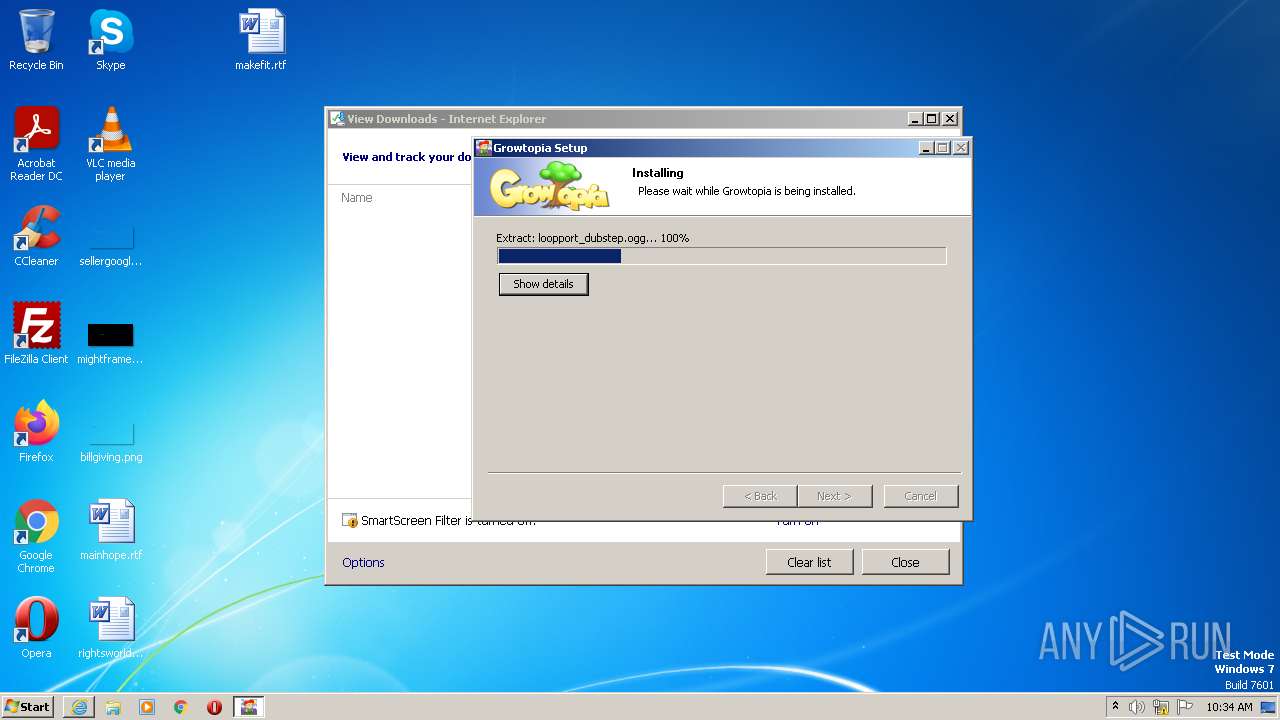Minimize the Growtopia Setup window
The image size is (1280, 720).
coord(926,147)
